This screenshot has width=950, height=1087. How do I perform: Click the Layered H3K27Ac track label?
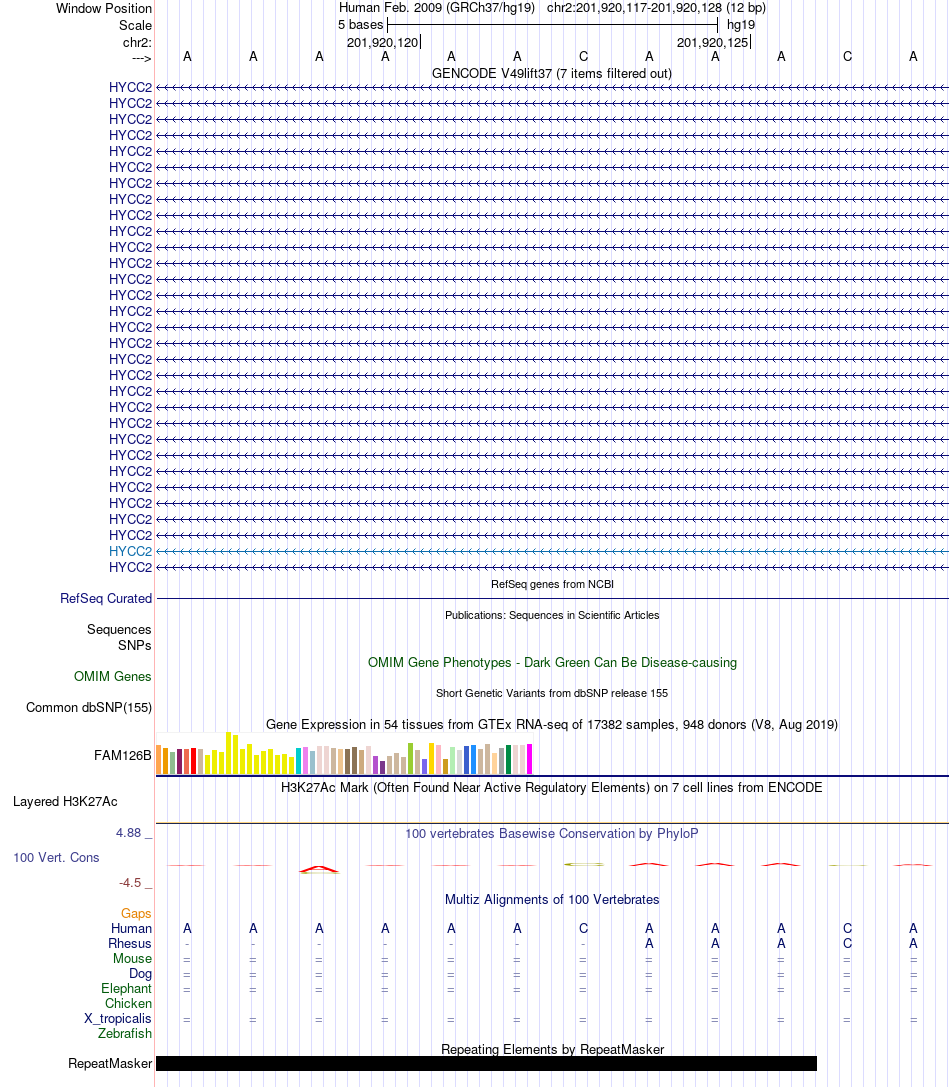[x=65, y=801]
